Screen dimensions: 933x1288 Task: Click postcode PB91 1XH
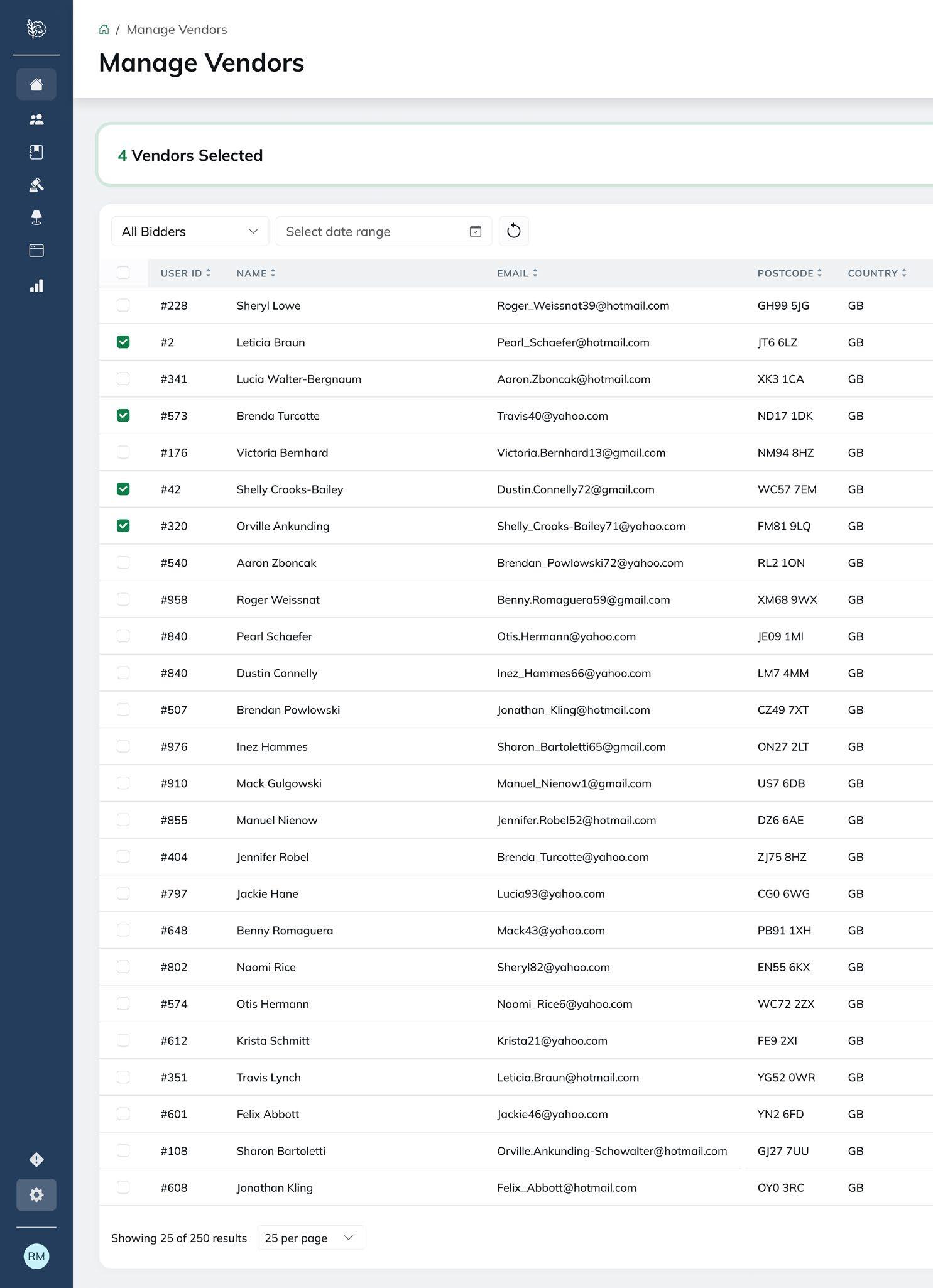pyautogui.click(x=784, y=931)
